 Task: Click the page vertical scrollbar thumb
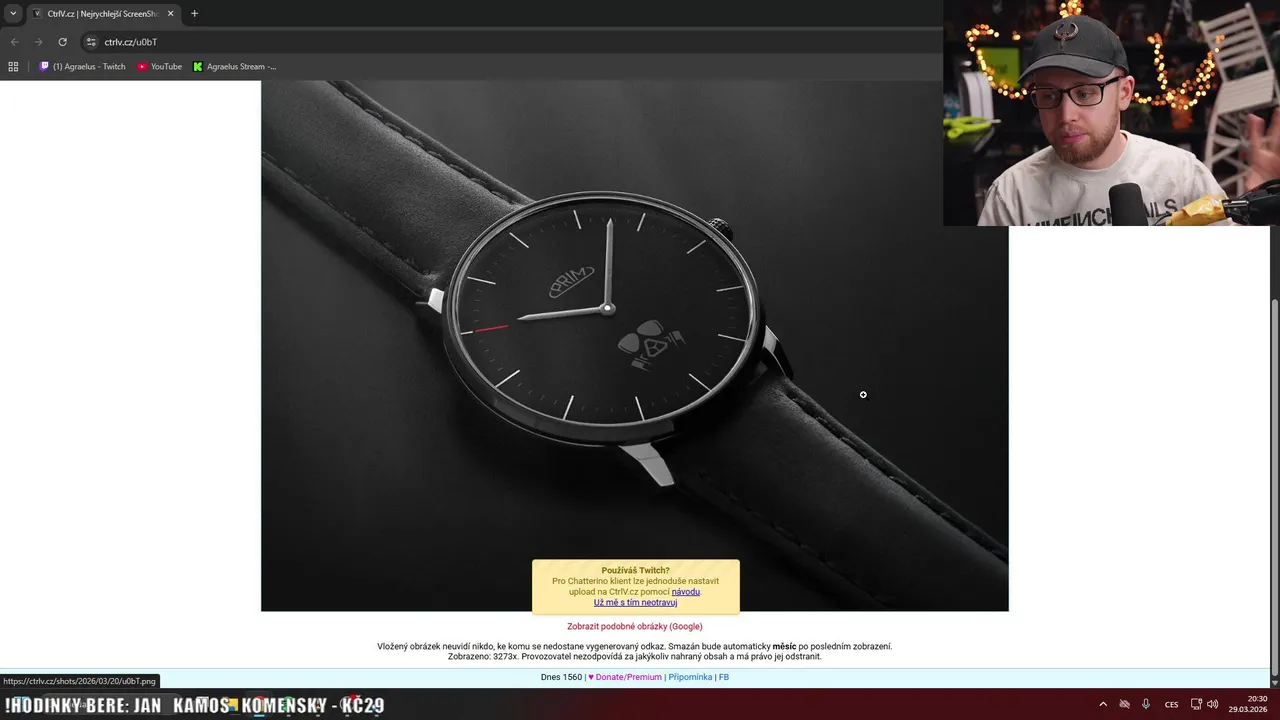[x=1274, y=488]
